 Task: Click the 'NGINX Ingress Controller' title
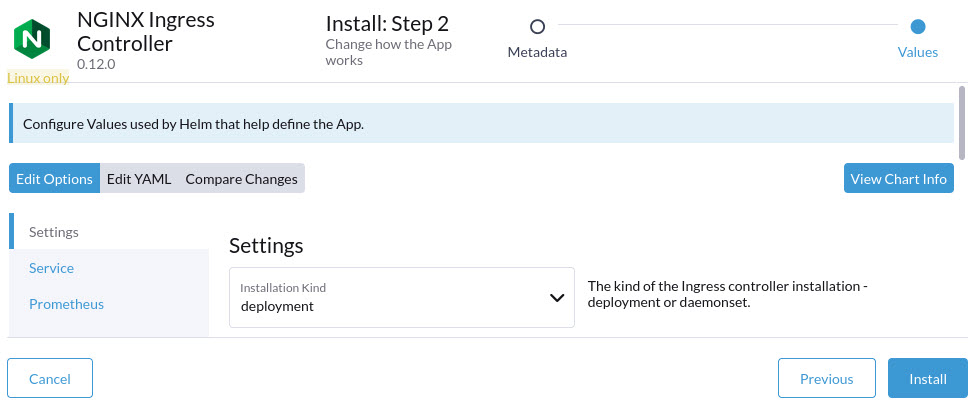point(146,32)
